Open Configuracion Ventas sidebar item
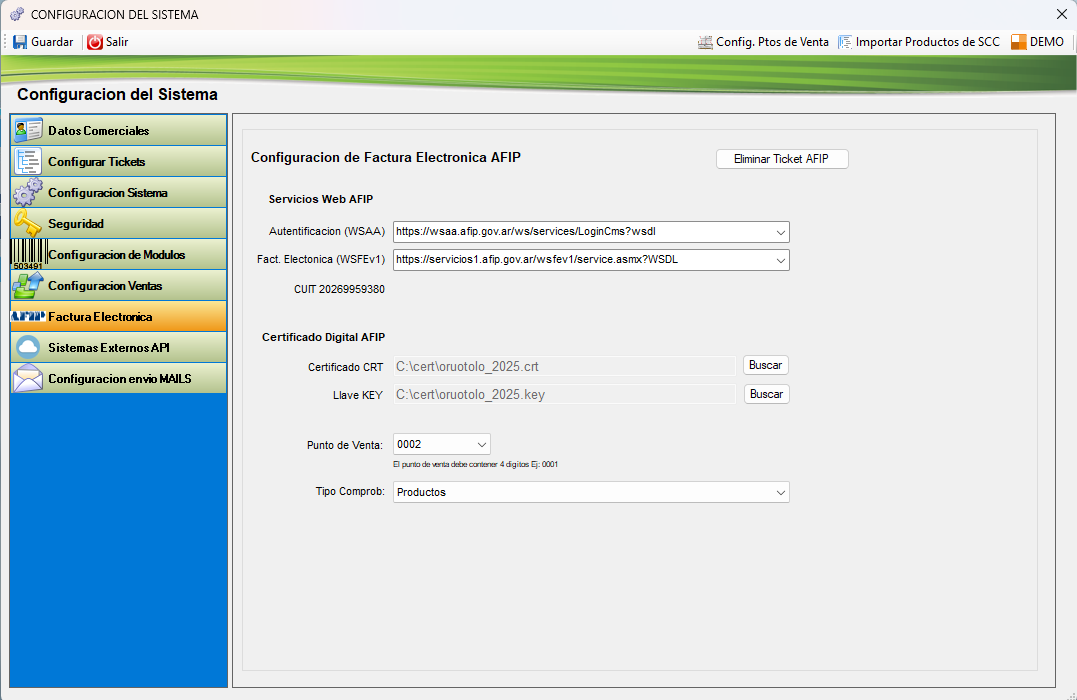 pos(104,286)
